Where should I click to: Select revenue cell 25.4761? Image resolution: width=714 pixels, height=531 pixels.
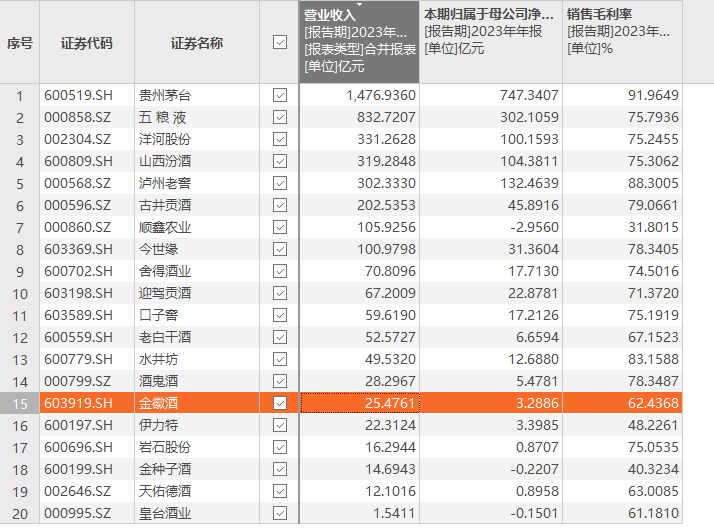coord(359,403)
